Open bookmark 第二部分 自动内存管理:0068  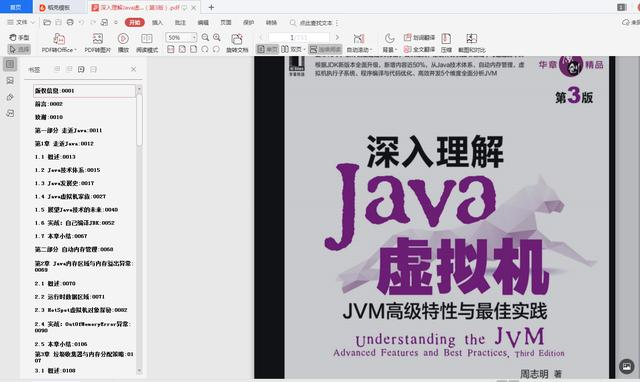[x=74, y=249]
